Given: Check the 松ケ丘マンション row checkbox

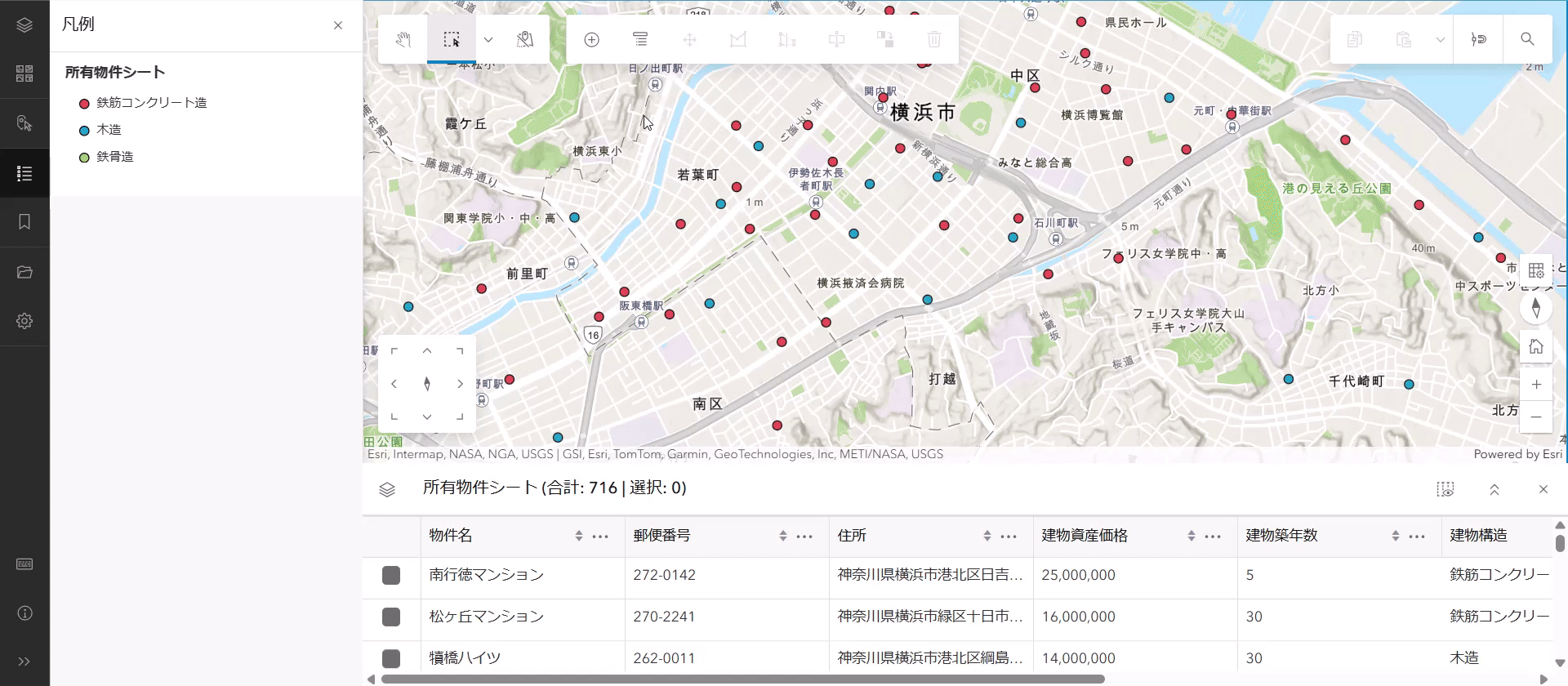Looking at the screenshot, I should coord(391,617).
